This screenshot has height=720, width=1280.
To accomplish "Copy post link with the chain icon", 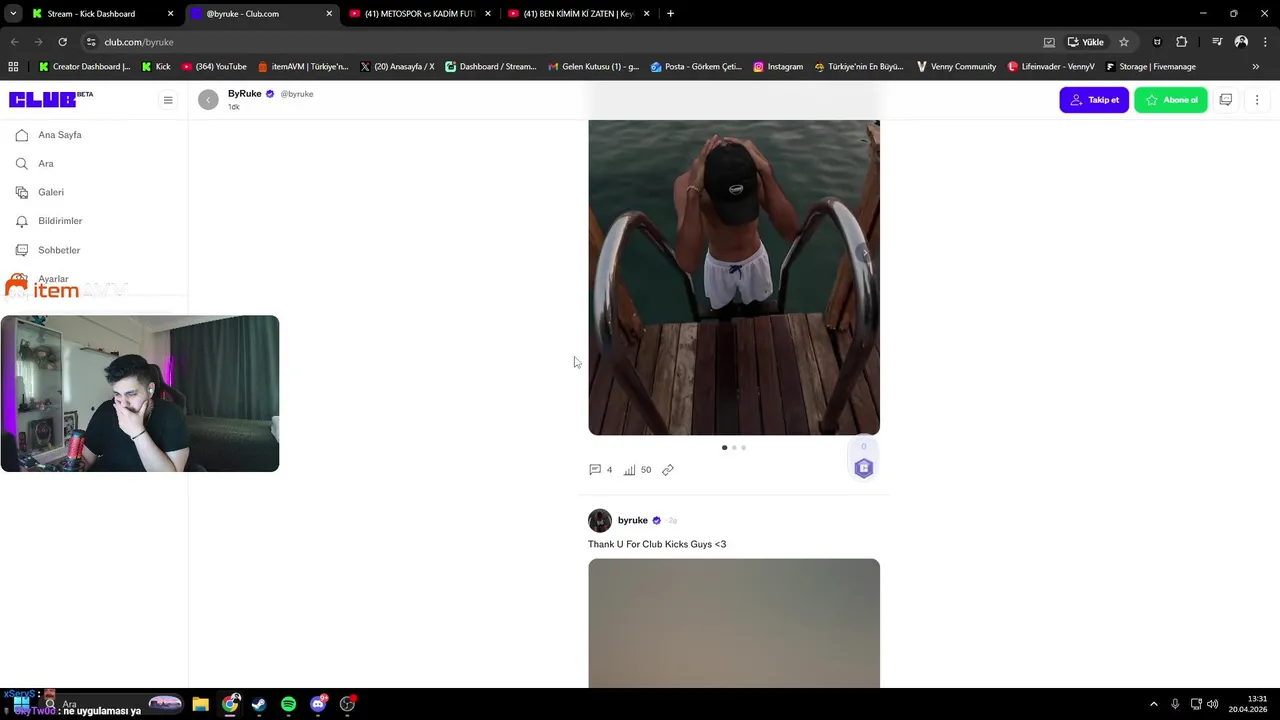I will tap(668, 470).
